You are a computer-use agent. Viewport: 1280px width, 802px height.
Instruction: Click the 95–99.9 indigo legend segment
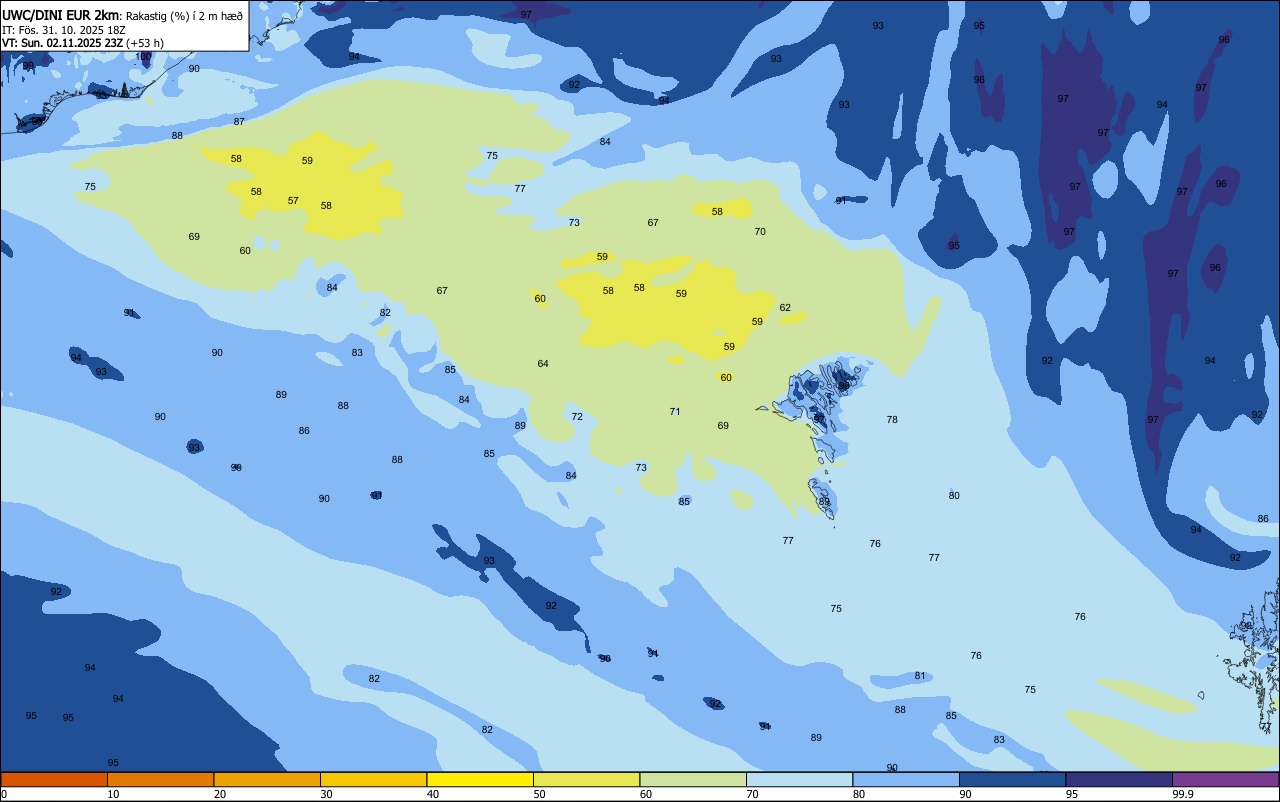pyautogui.click(x=1119, y=779)
